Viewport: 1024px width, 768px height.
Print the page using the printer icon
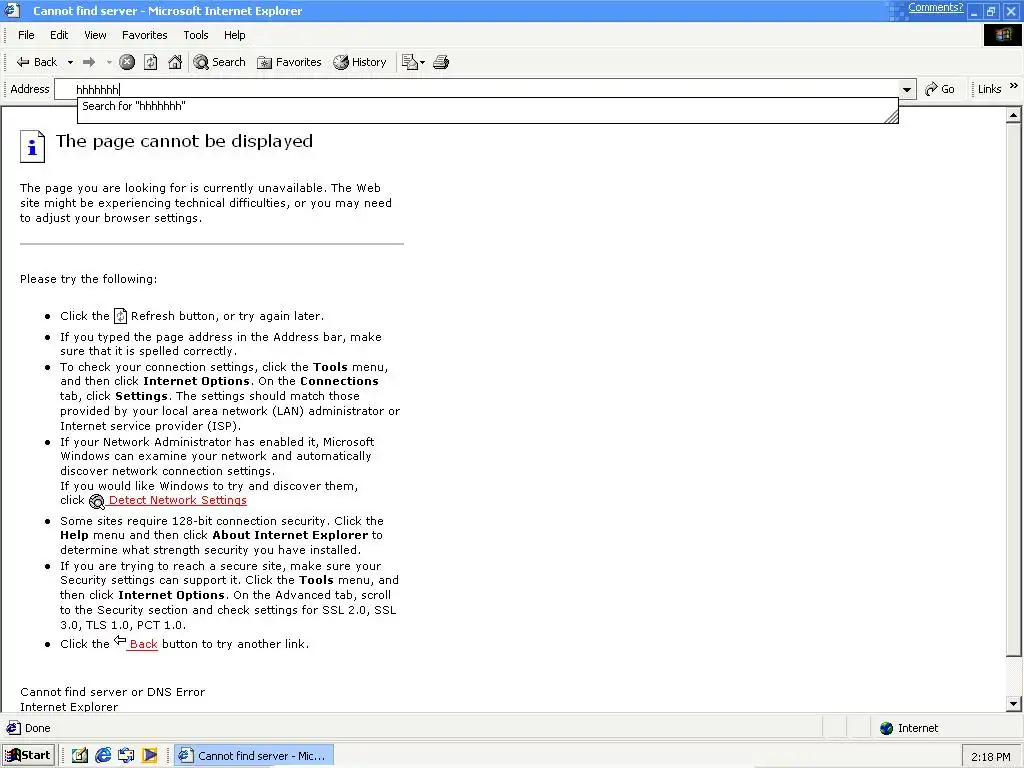441,62
